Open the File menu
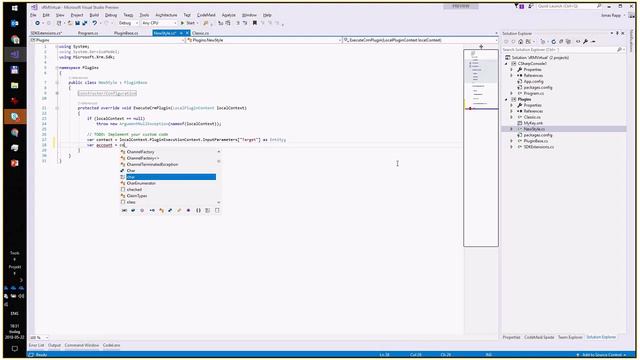 point(33,15)
